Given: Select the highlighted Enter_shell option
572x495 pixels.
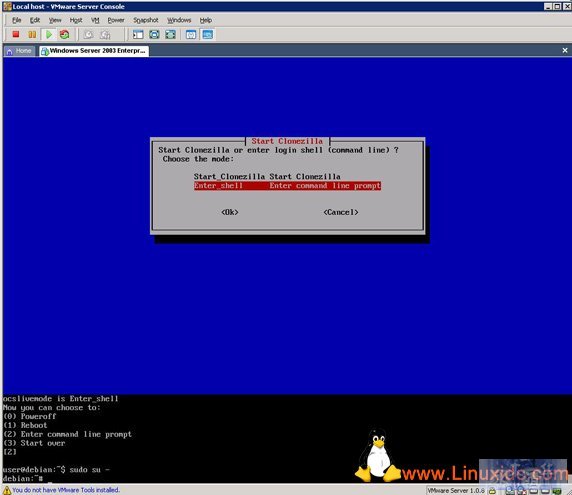Looking at the screenshot, I should point(287,186).
